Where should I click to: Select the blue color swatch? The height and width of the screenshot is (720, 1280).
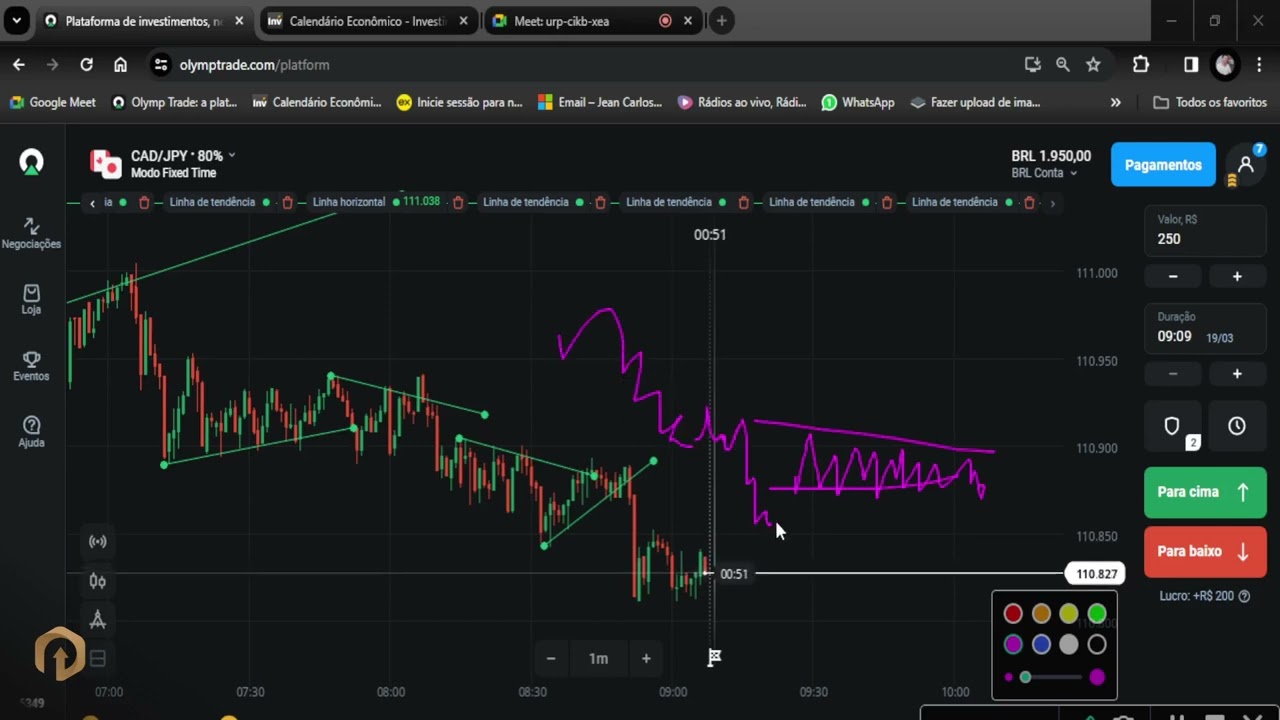1041,645
